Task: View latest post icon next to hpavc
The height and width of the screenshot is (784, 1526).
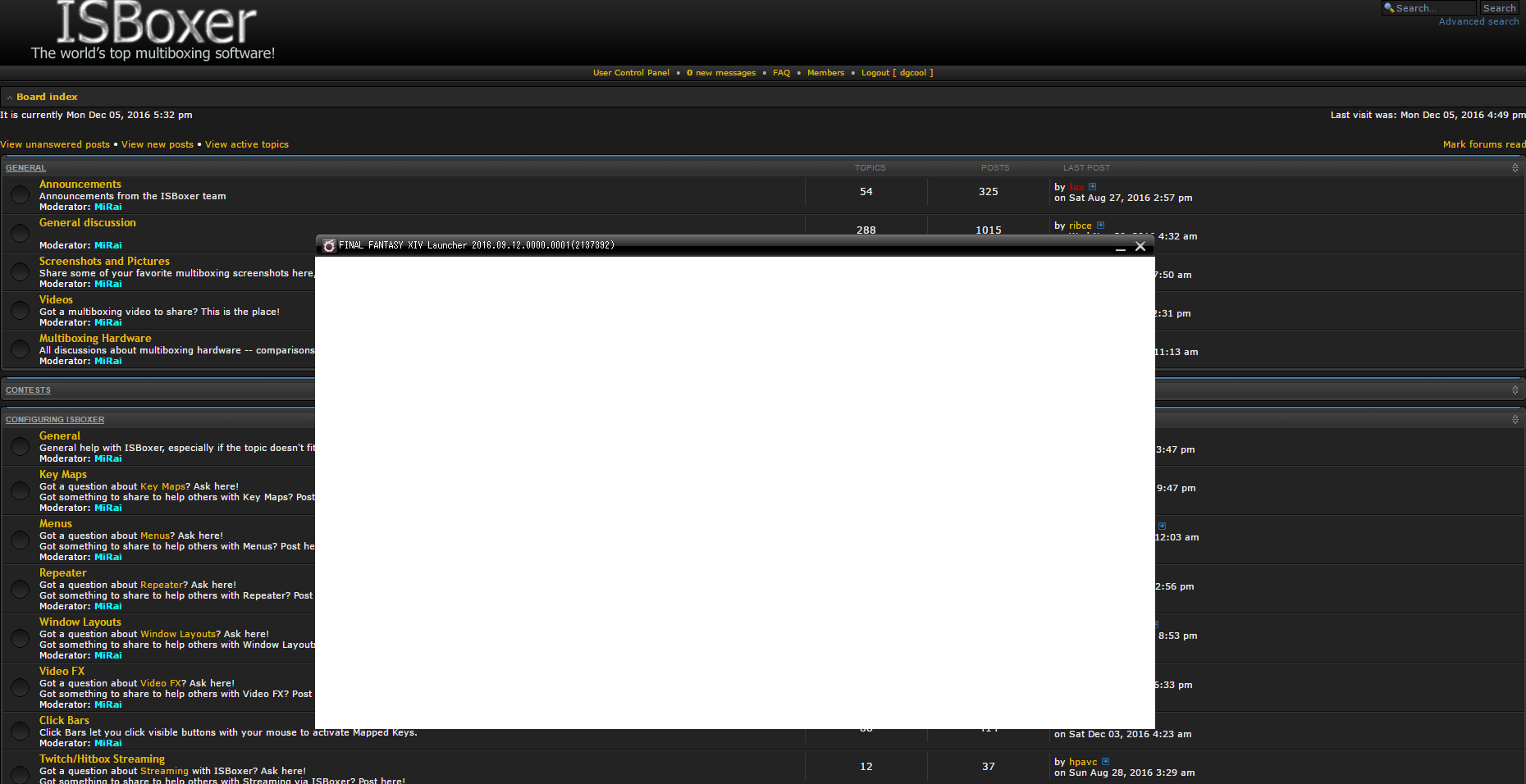Action: click(x=1105, y=762)
